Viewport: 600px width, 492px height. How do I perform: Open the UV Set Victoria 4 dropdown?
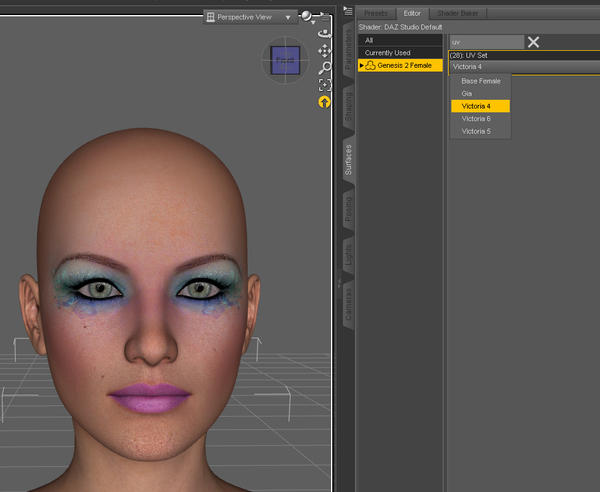coord(524,67)
